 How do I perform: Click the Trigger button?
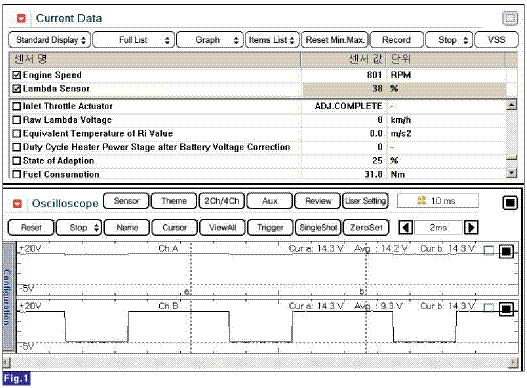click(270, 228)
